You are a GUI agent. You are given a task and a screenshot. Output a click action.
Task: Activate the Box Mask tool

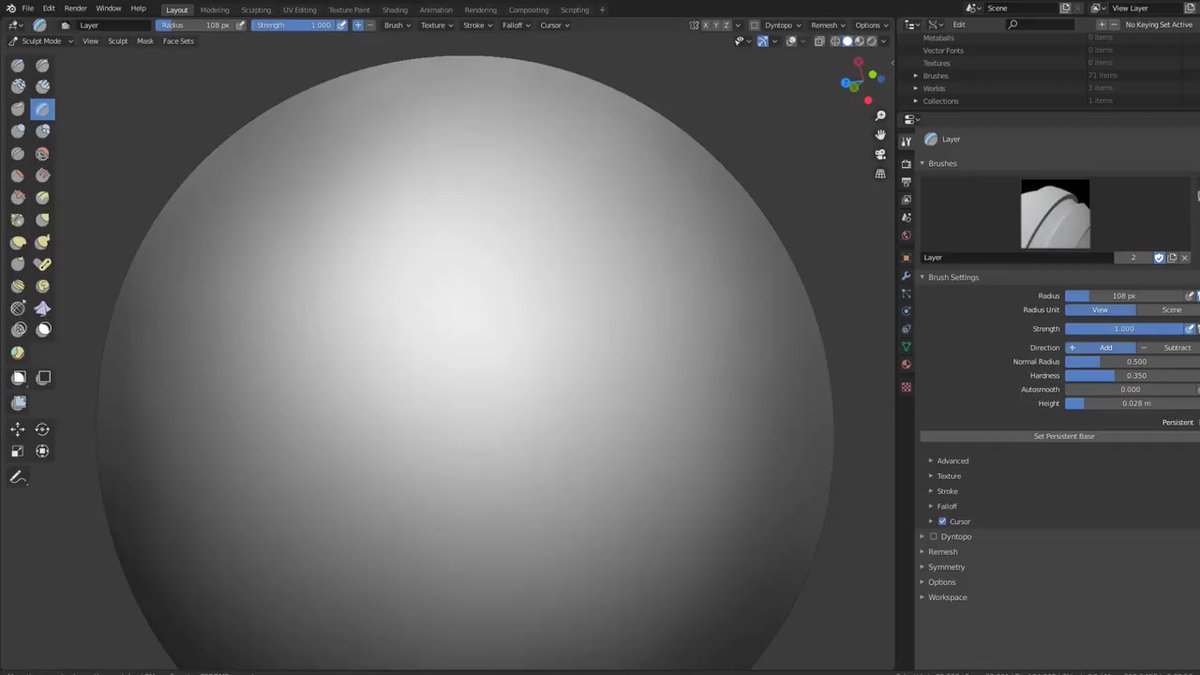pyautogui.click(x=18, y=378)
